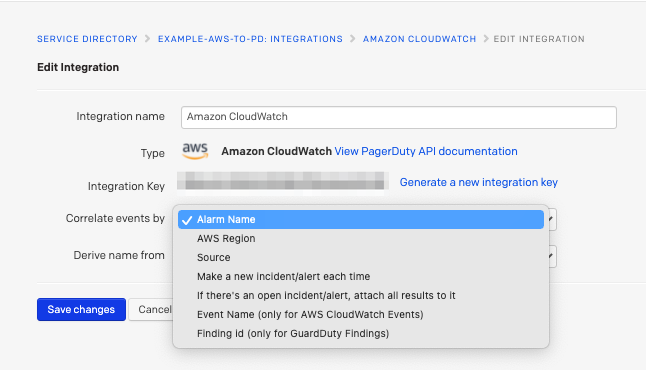Click the checkmark icon next to Alarm Name
This screenshot has height=370, width=646.
tap(187, 220)
